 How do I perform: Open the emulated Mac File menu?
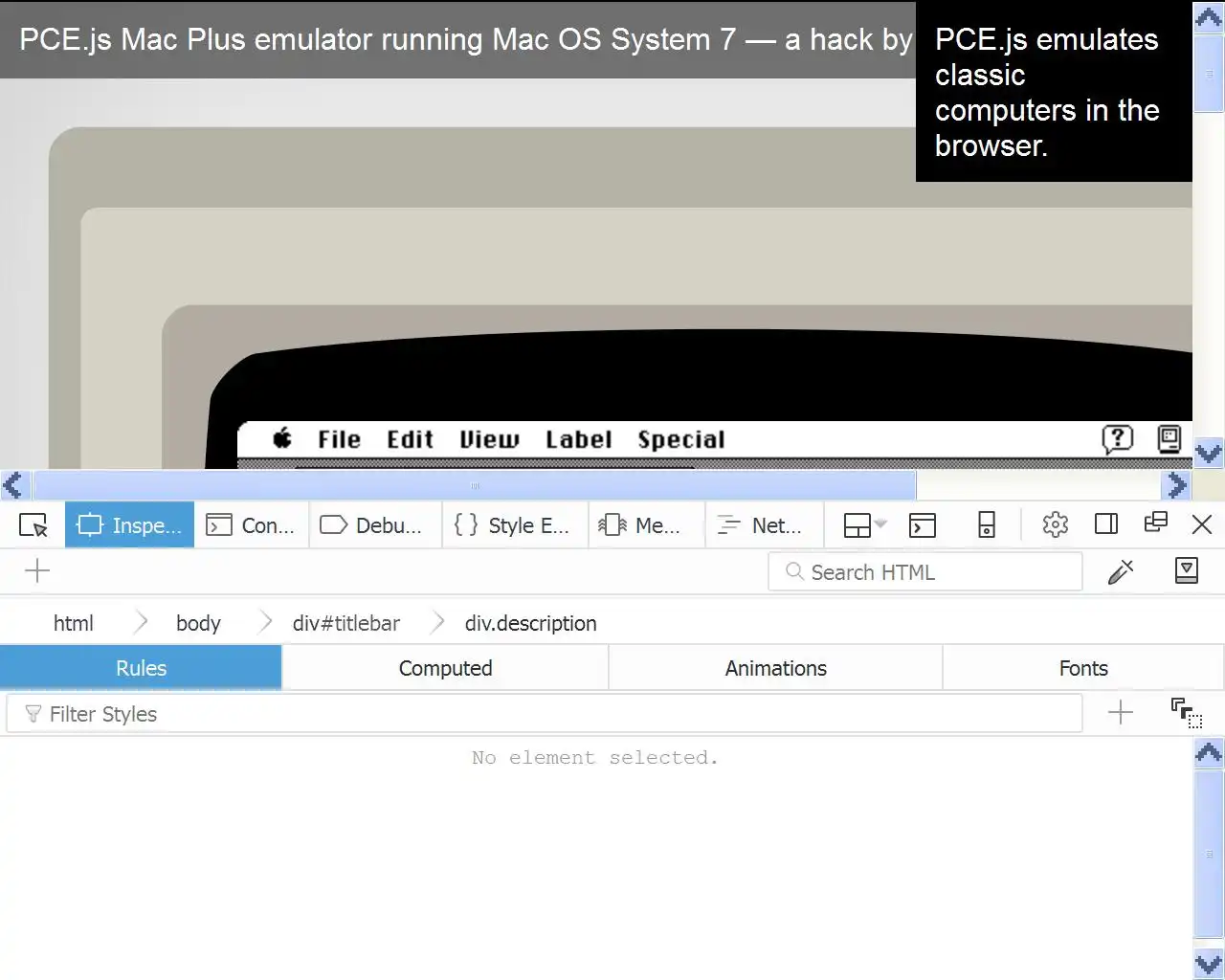click(x=339, y=439)
